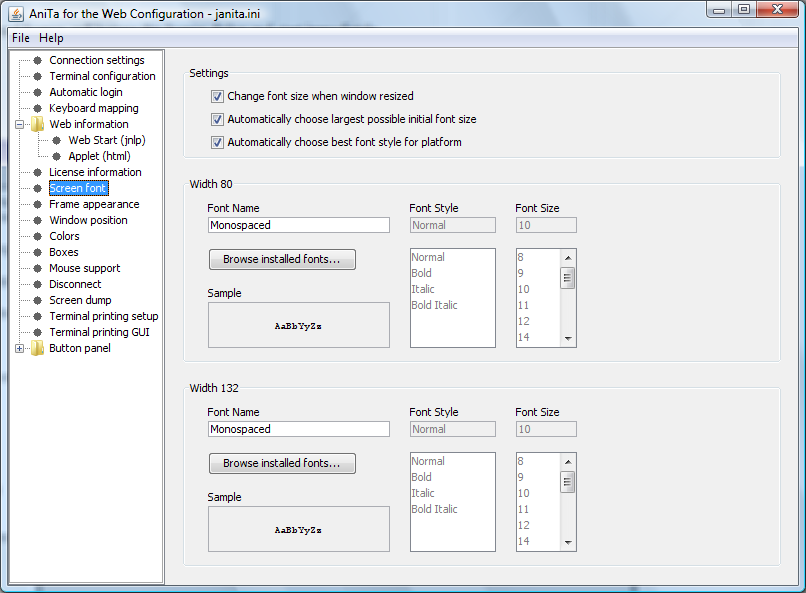This screenshot has height=593, width=806.
Task: Select Mouse support in the tree
Action: pyautogui.click(x=85, y=268)
